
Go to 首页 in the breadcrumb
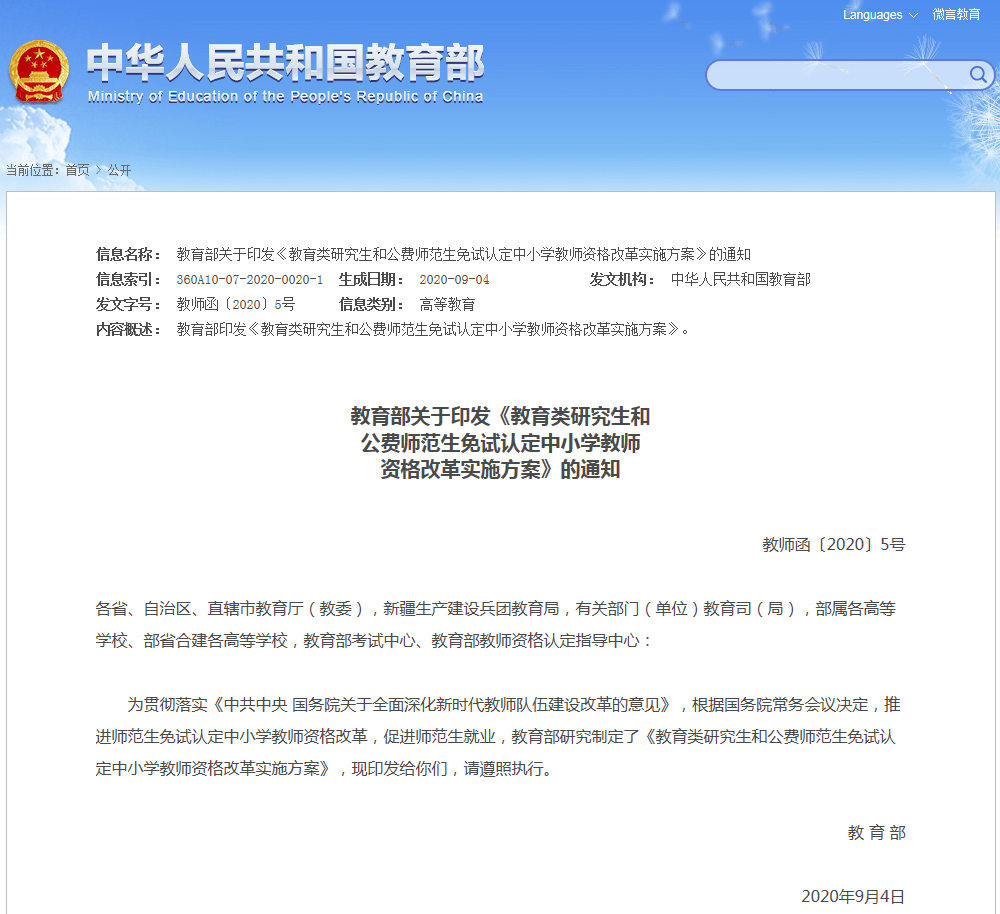point(77,170)
